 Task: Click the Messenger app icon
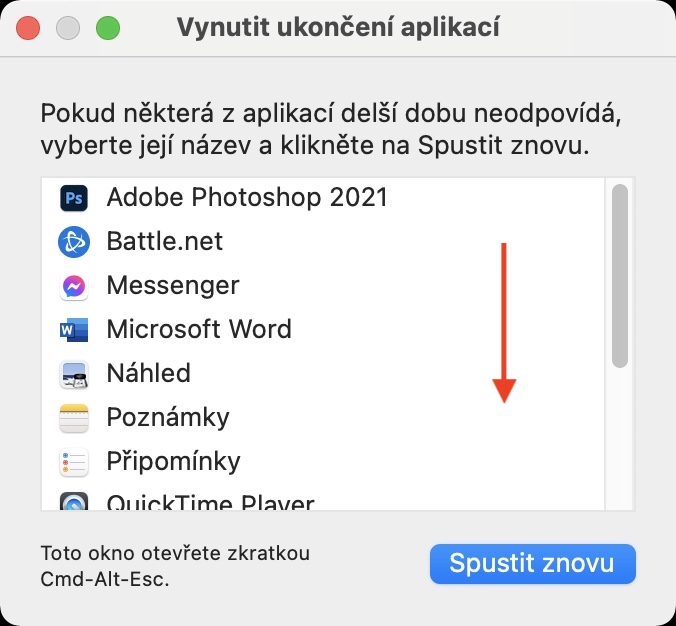click(x=74, y=286)
